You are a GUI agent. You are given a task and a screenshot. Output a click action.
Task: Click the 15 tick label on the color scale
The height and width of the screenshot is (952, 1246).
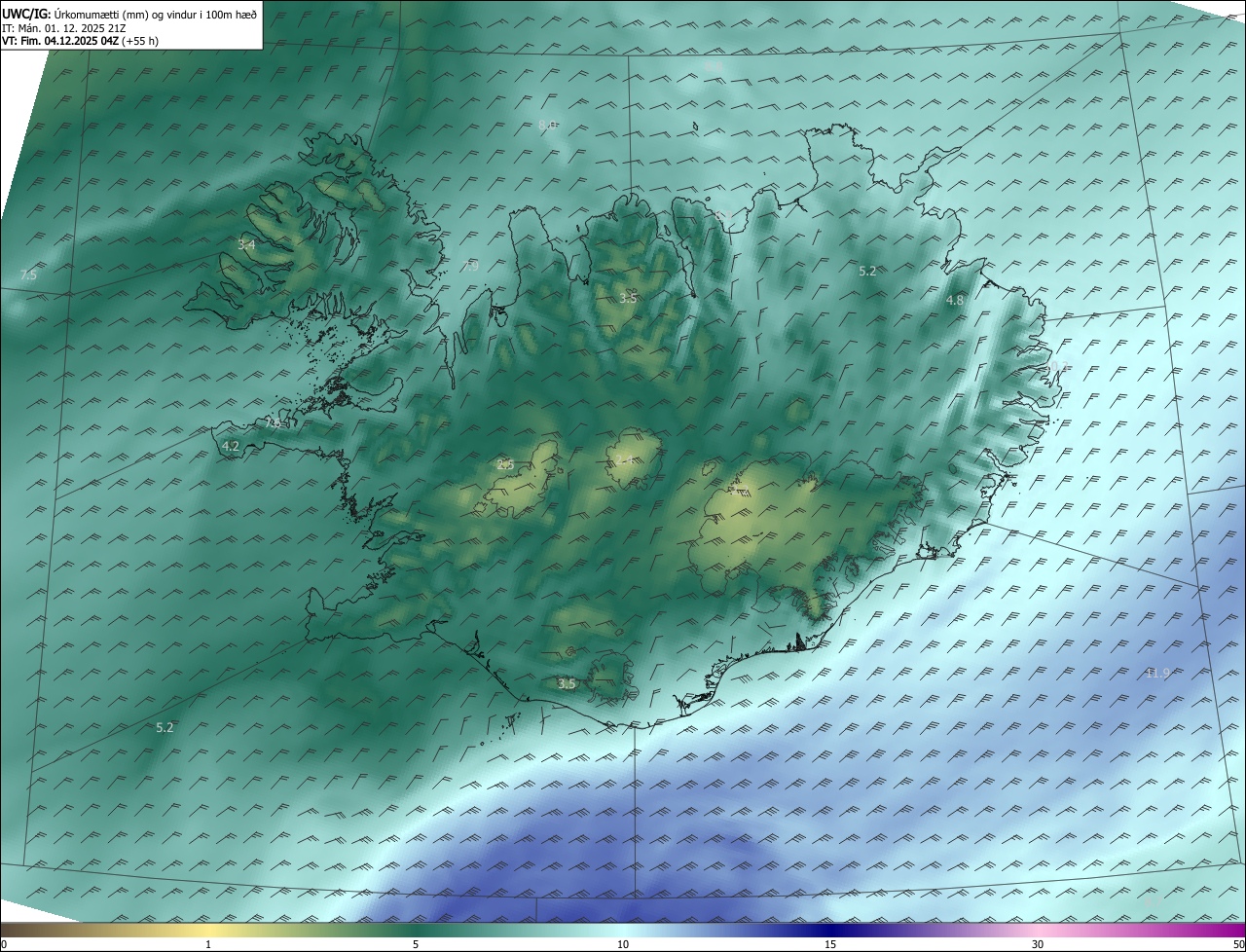click(830, 944)
